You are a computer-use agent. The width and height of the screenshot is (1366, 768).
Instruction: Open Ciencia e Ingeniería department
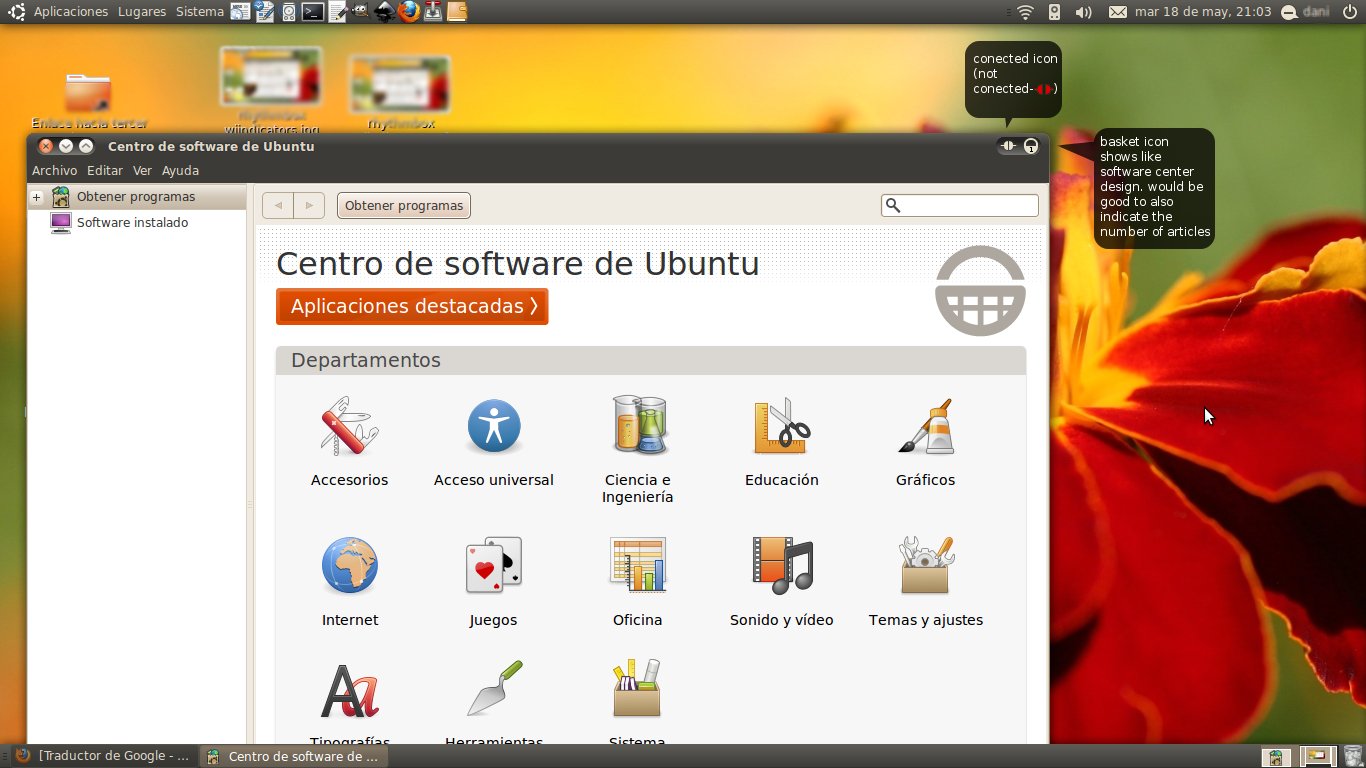click(x=637, y=449)
